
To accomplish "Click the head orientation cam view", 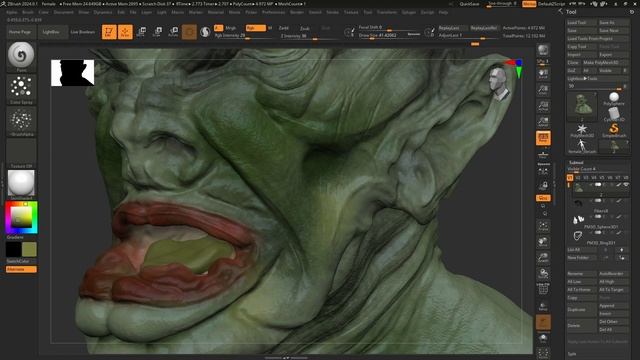I will [x=499, y=84].
